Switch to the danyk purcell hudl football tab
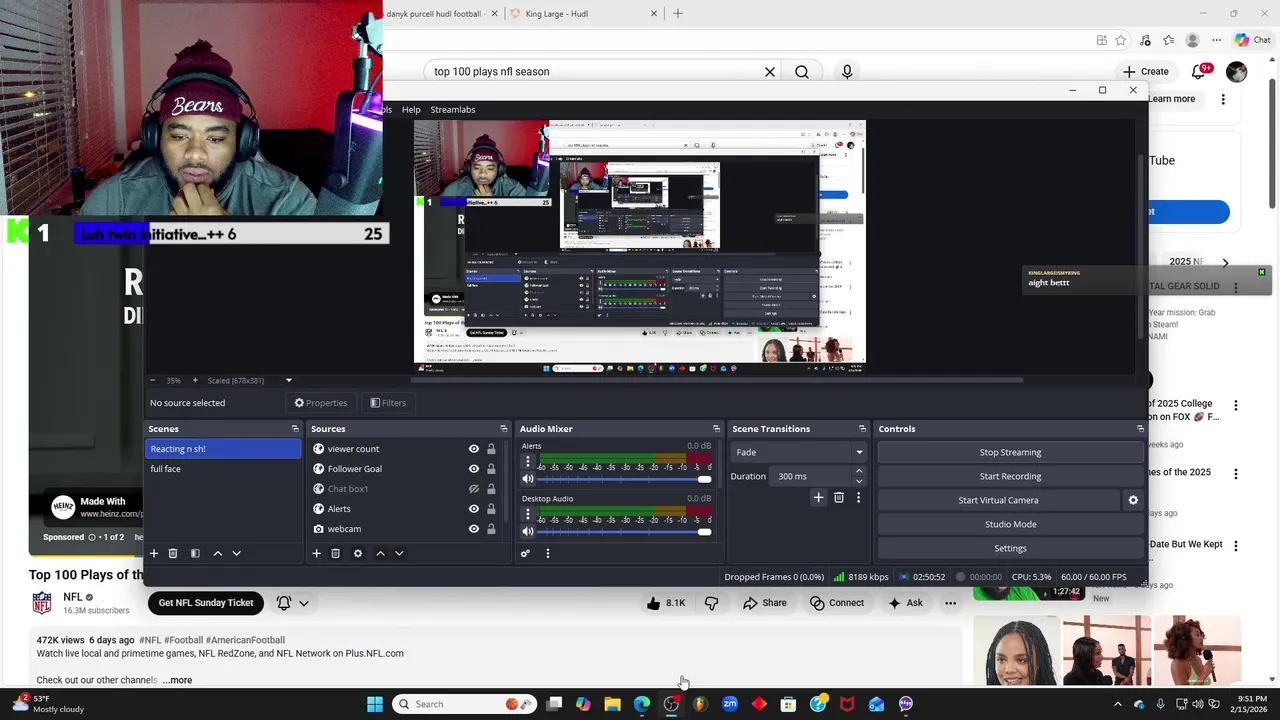The height and width of the screenshot is (720, 1280). pos(440,14)
